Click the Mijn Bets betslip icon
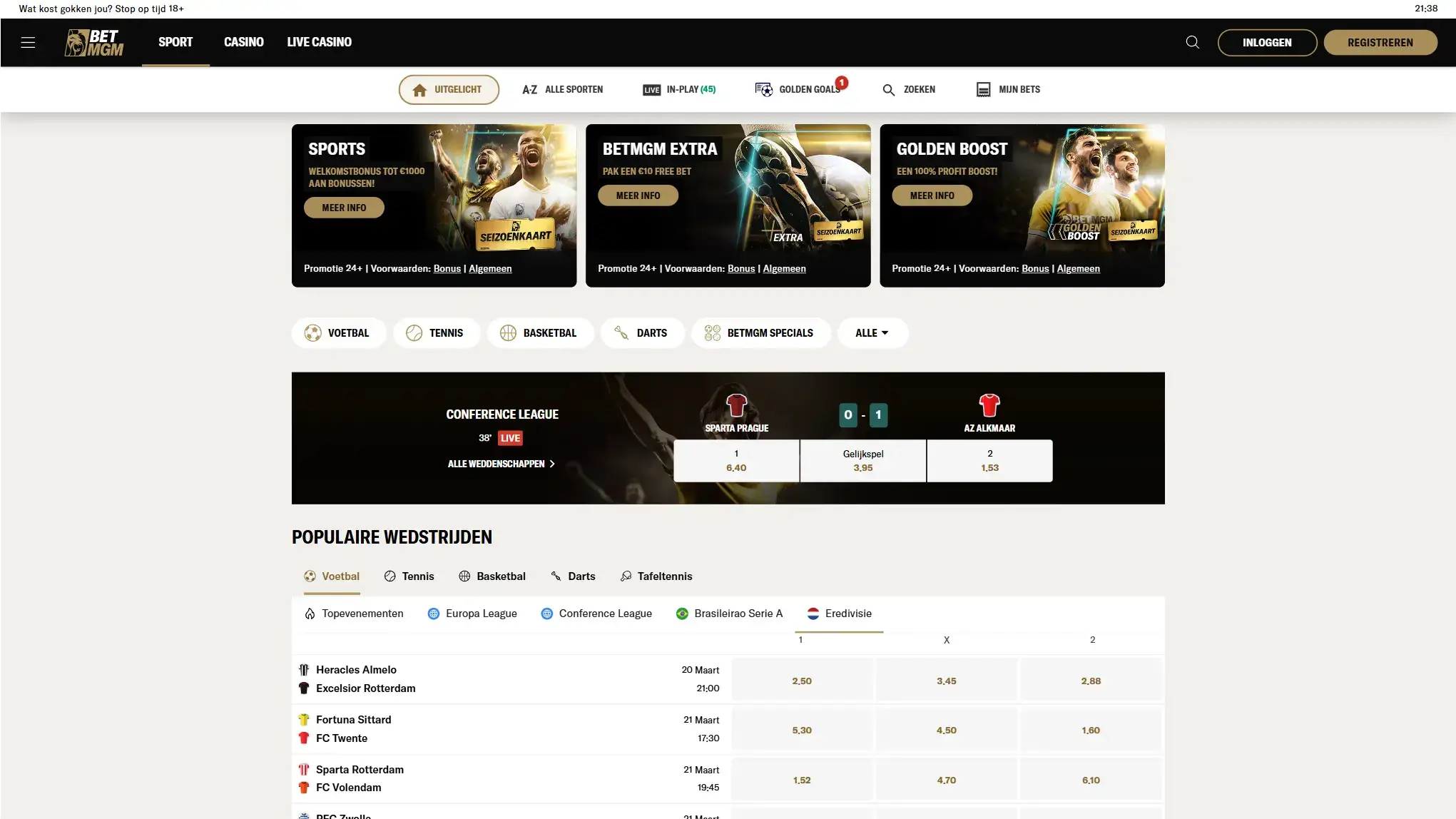Image resolution: width=1456 pixels, height=819 pixels. [983, 89]
